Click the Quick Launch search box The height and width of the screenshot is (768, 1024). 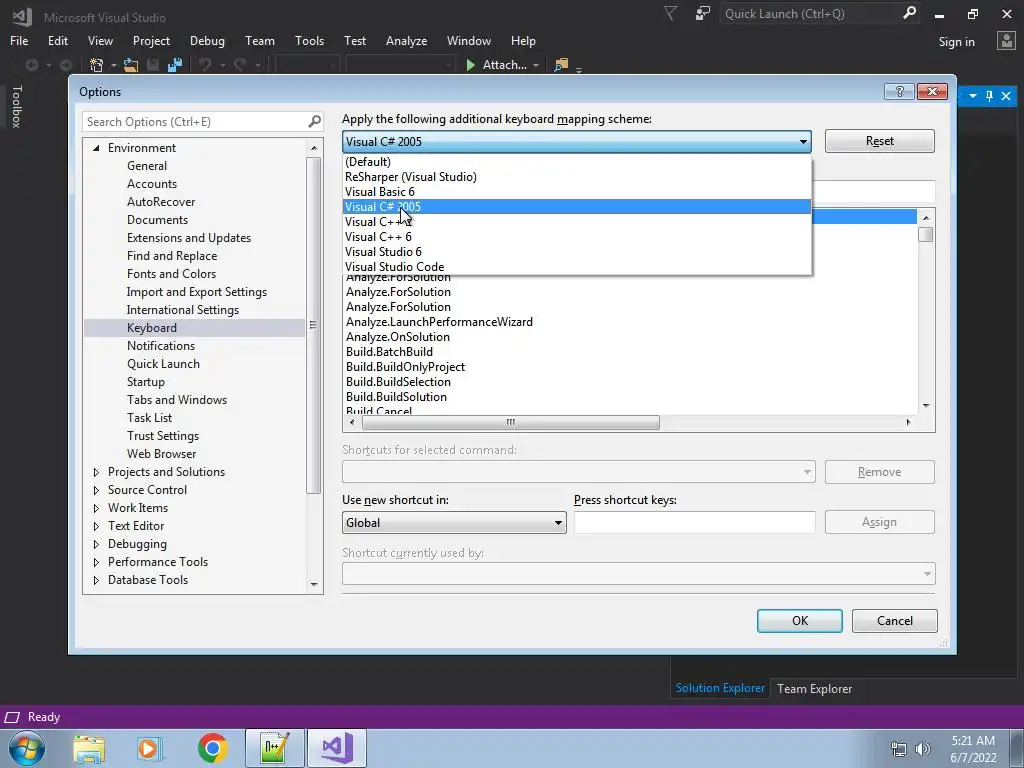[812, 14]
